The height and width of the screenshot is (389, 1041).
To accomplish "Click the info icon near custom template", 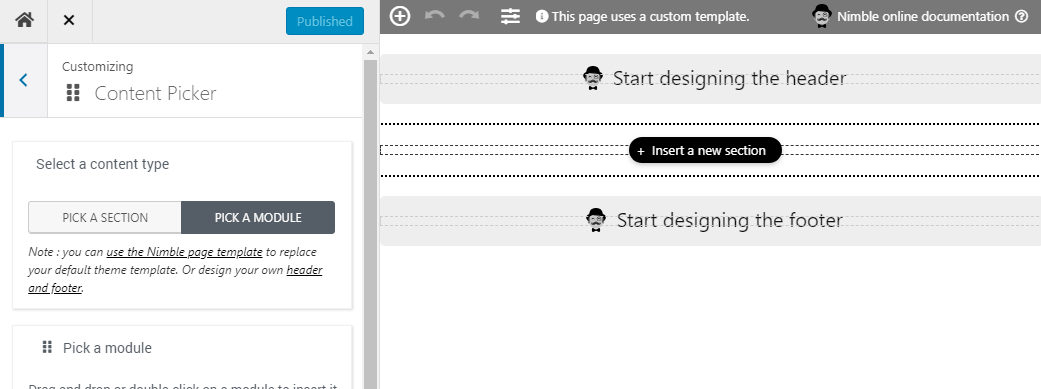I will 542,17.
